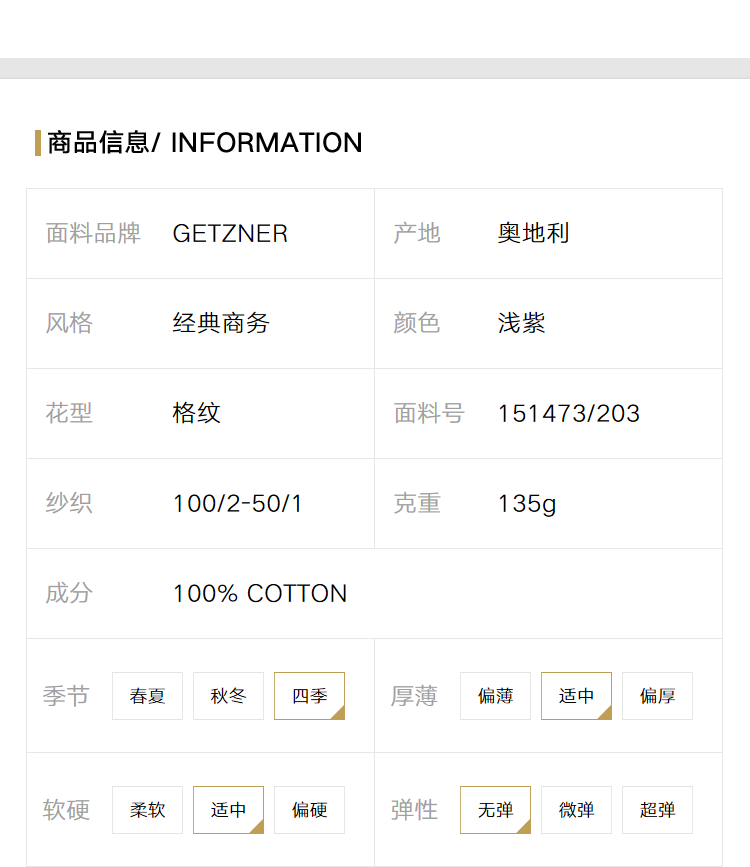Click the 135g weight value

[x=527, y=504]
